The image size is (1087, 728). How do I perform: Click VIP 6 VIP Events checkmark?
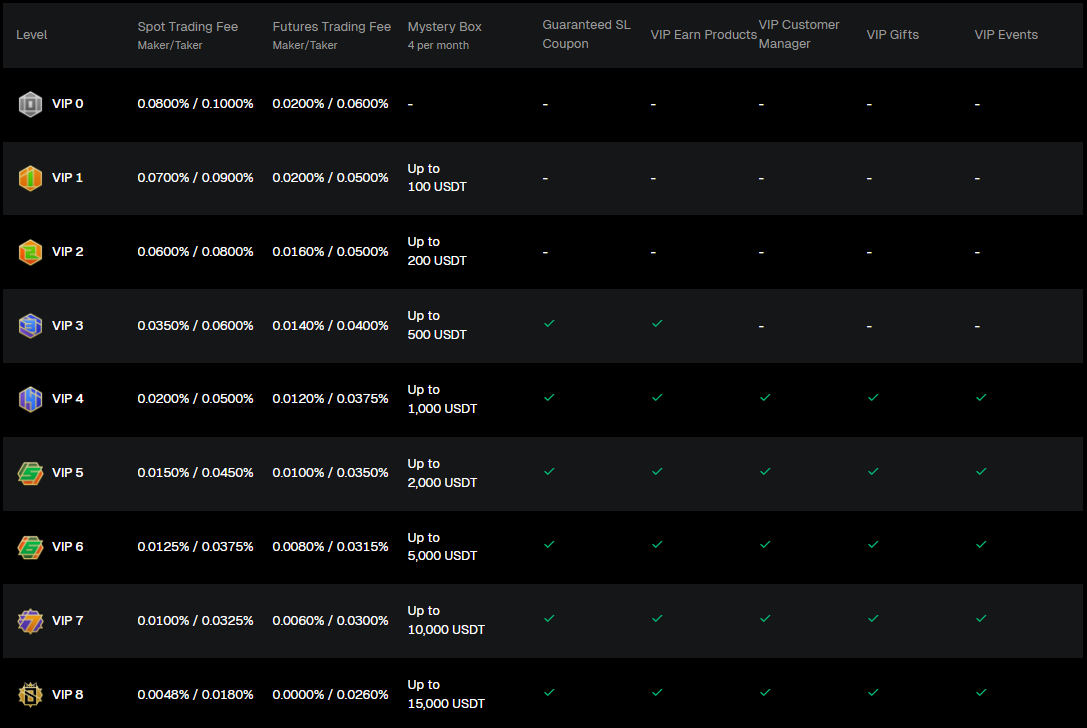pyautogui.click(x=981, y=545)
